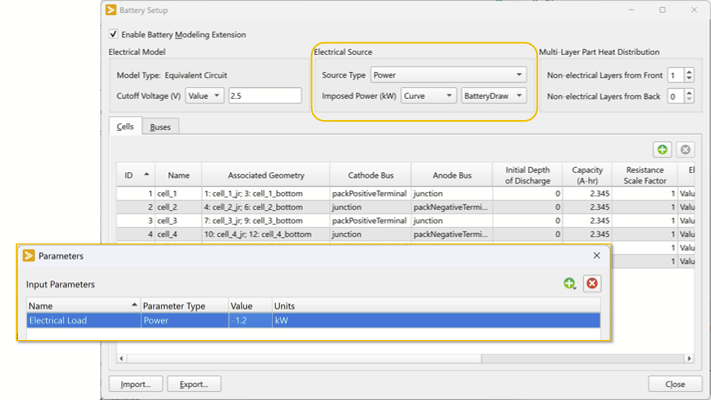
Task: Open the Imposed Power Curve dropdown
Action: [x=428, y=96]
